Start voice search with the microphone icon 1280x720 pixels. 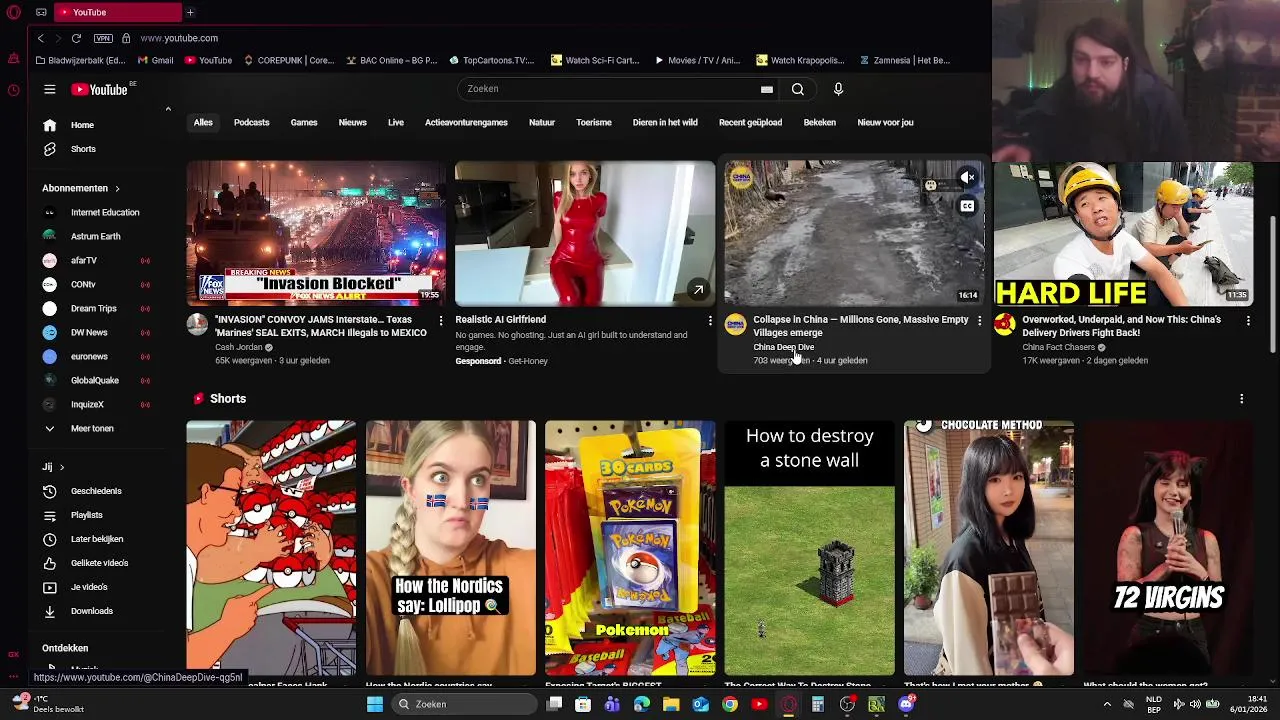[838, 89]
